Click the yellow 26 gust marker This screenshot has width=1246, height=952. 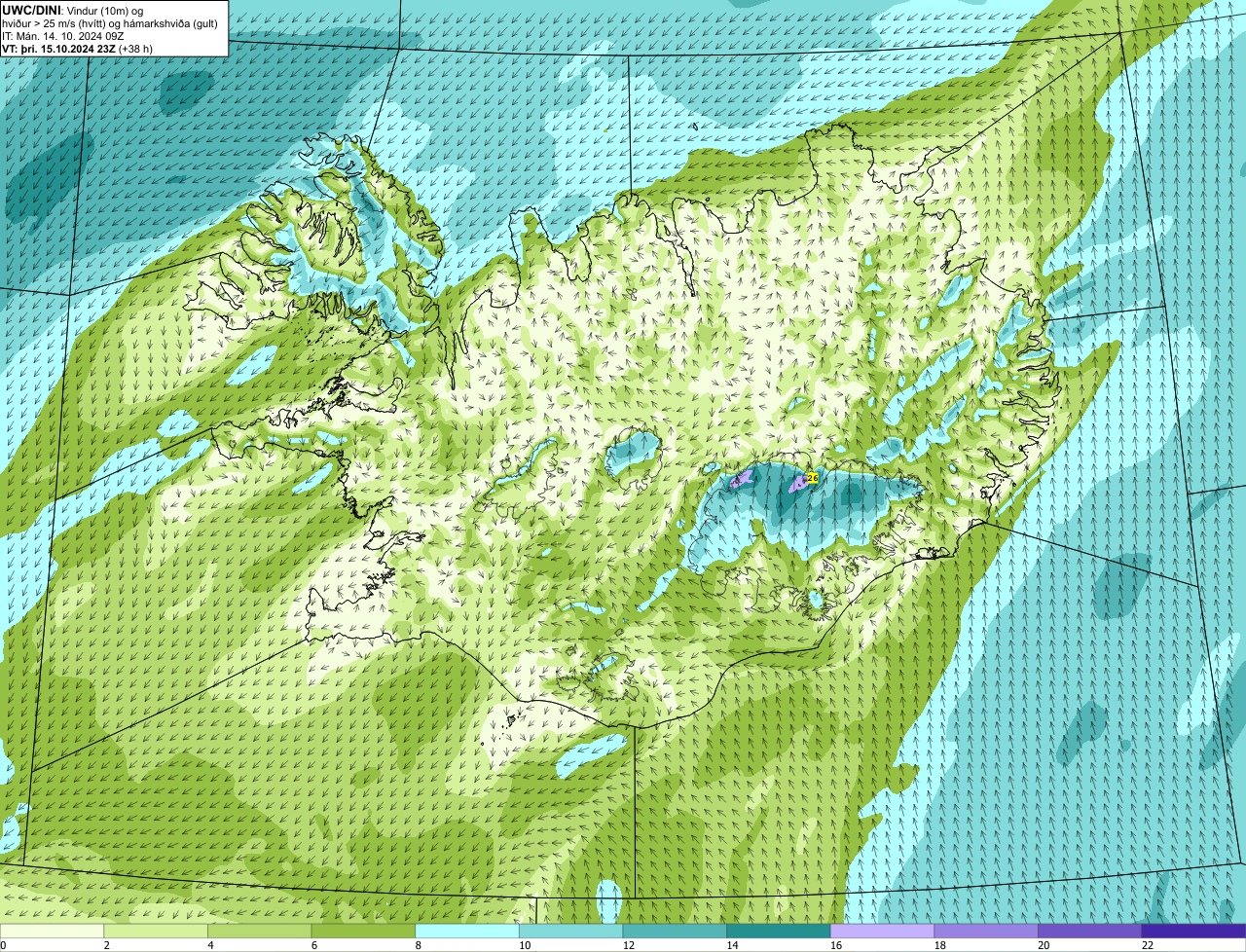click(x=813, y=478)
